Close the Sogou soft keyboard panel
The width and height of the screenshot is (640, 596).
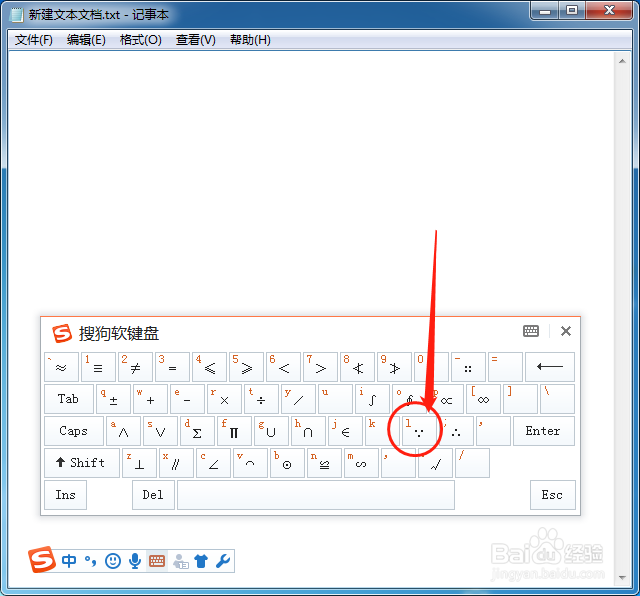click(x=566, y=331)
